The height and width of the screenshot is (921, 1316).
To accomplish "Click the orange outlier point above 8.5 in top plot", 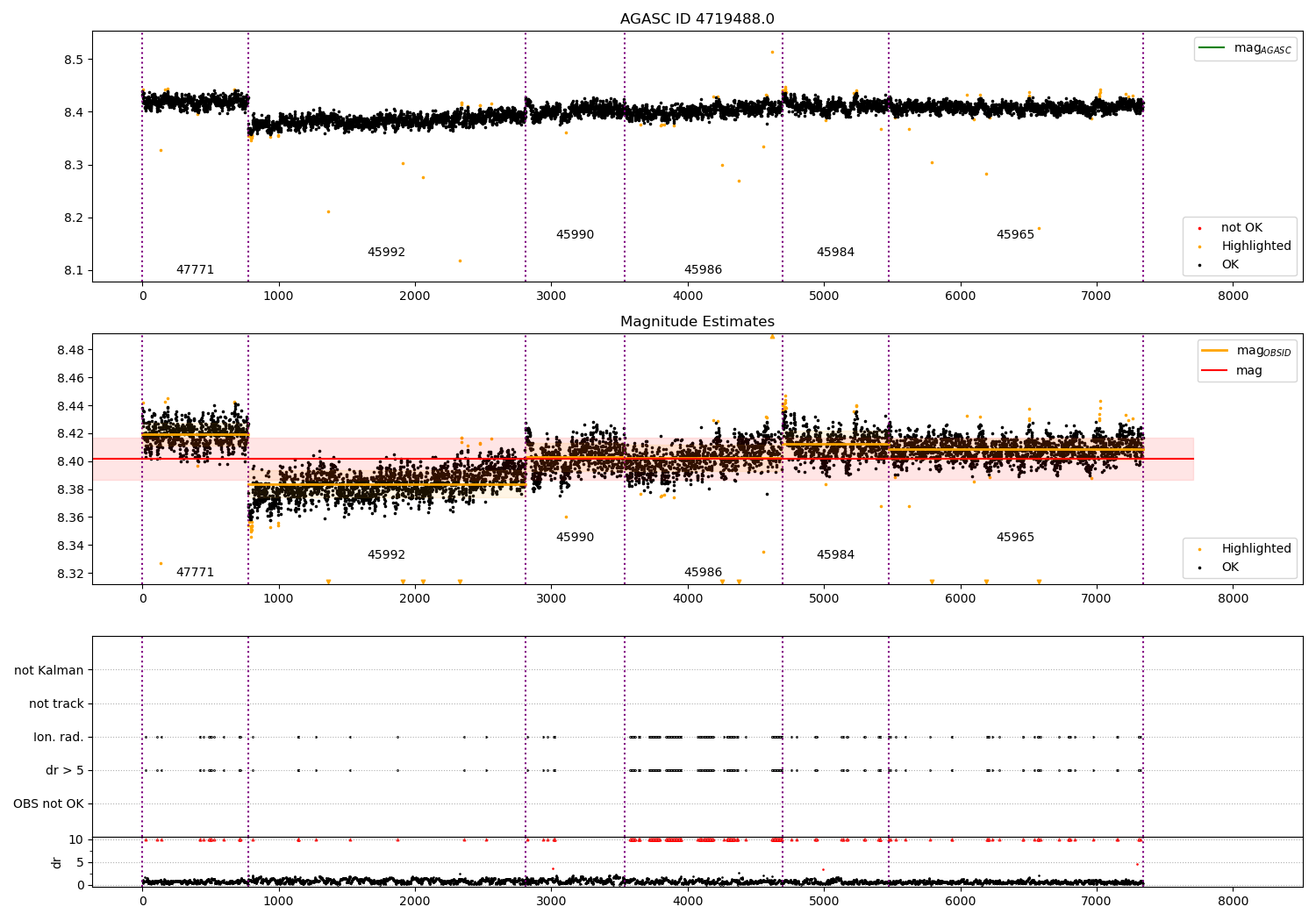I will [x=772, y=52].
